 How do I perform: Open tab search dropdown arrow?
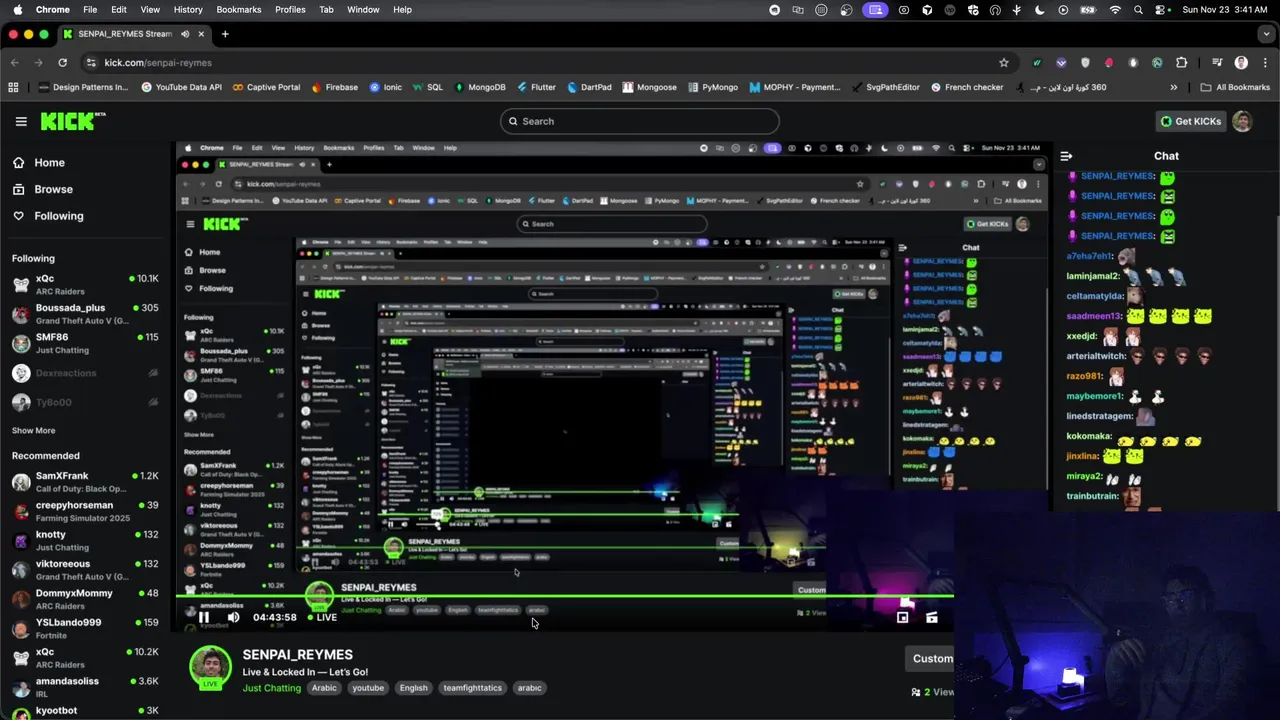pos(1266,34)
